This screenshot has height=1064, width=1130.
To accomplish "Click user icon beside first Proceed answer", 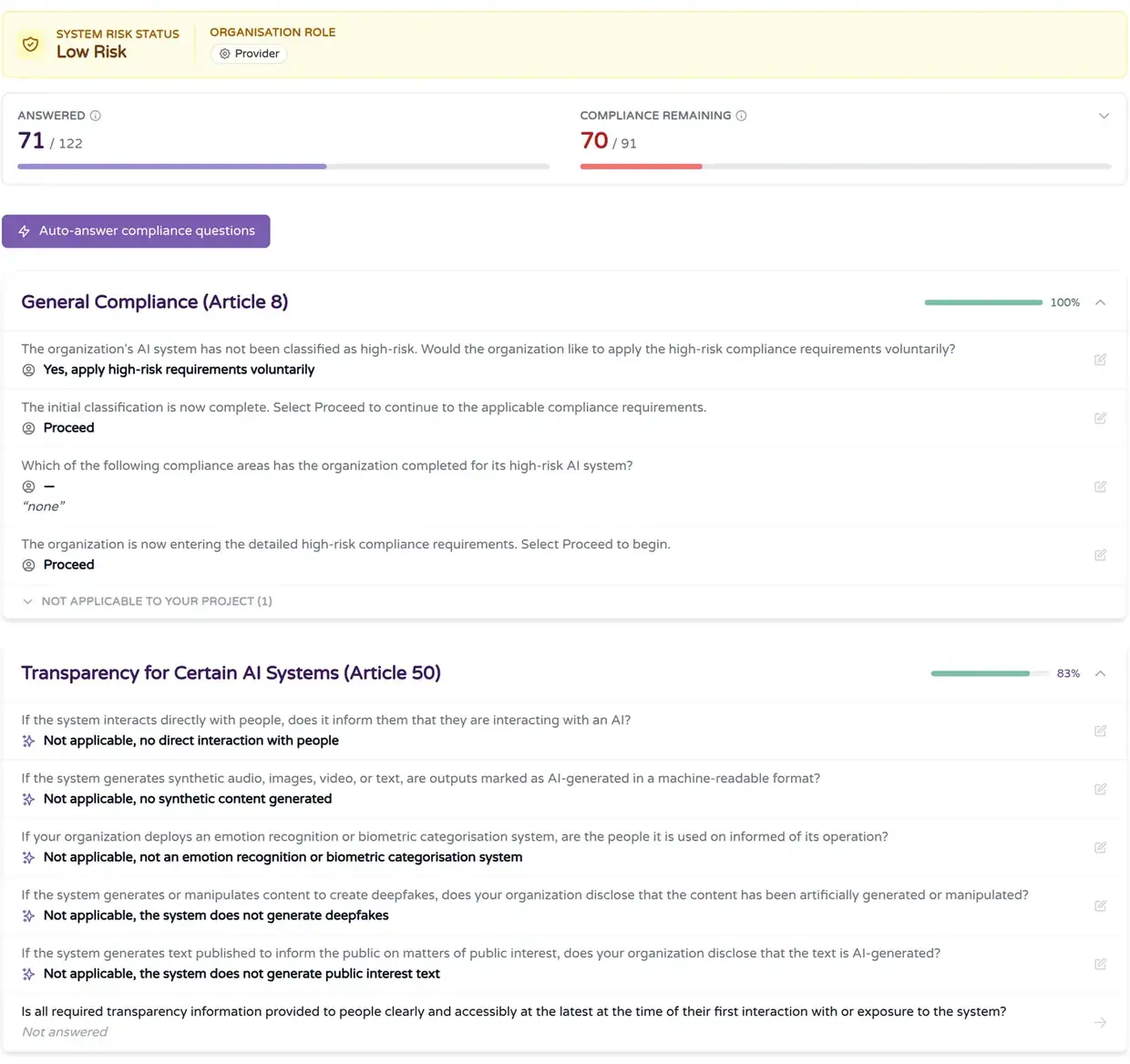I will click(28, 428).
